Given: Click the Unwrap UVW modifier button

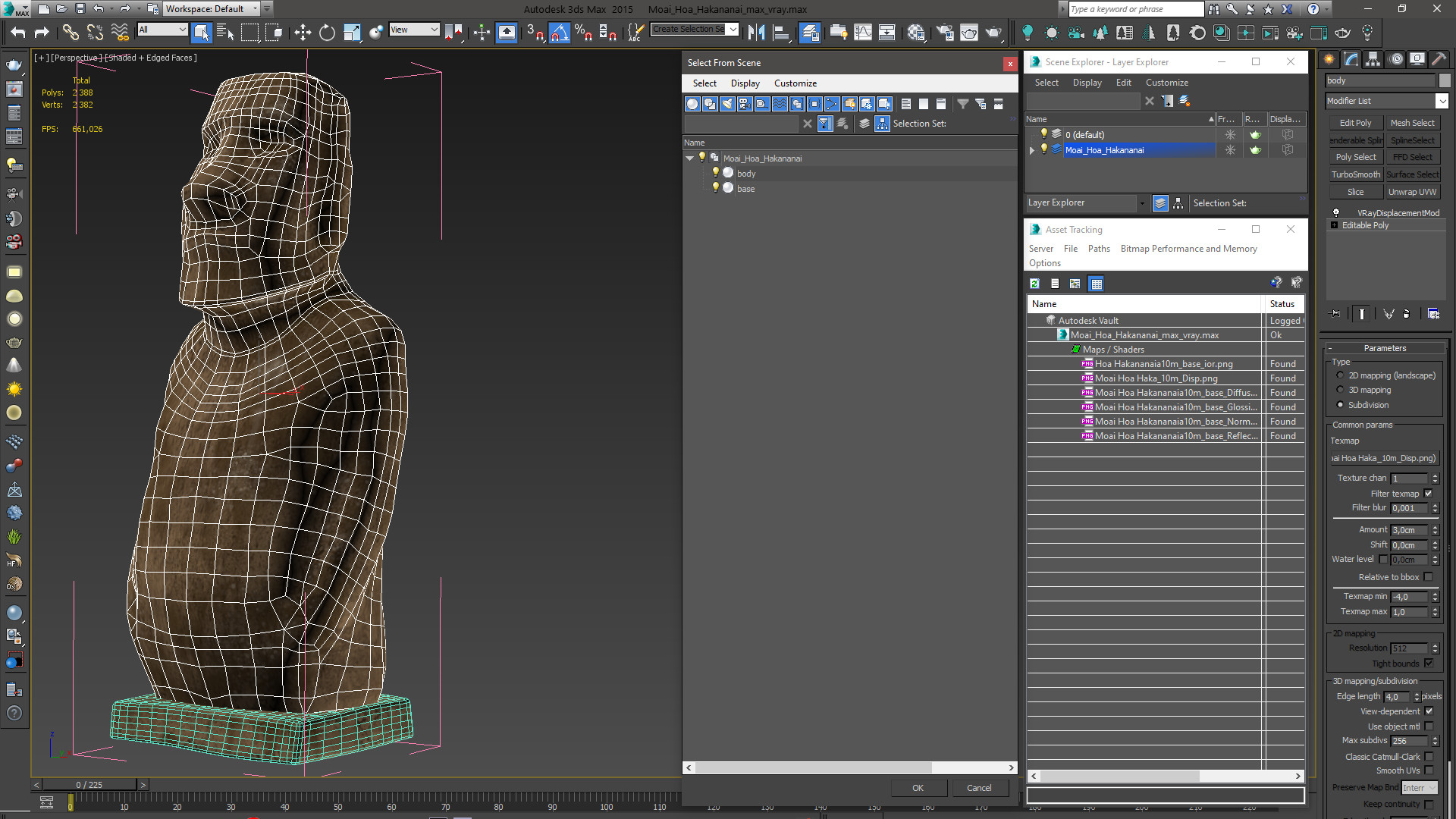Looking at the screenshot, I should pos(1412,192).
